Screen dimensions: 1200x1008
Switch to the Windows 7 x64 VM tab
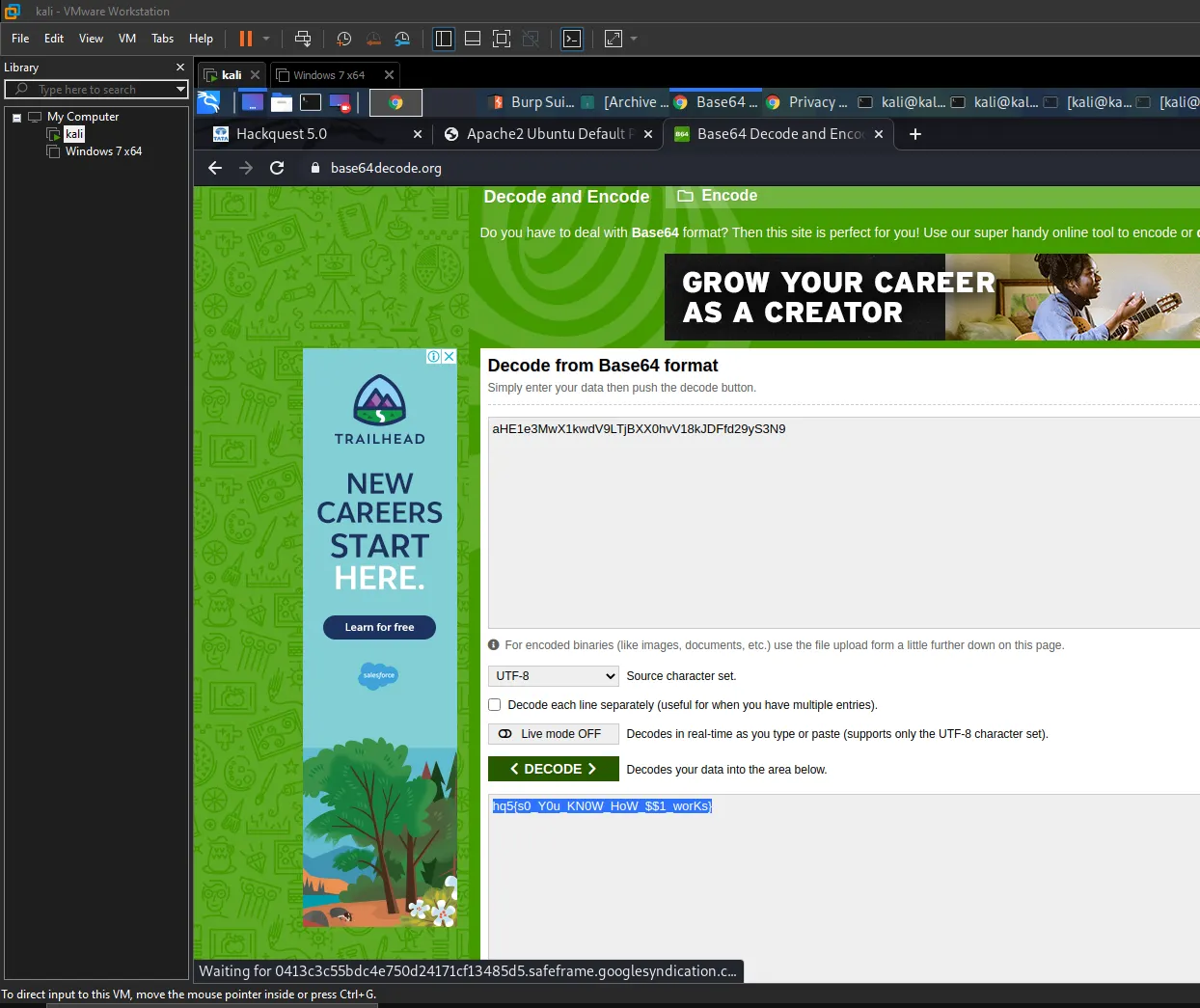(329, 75)
